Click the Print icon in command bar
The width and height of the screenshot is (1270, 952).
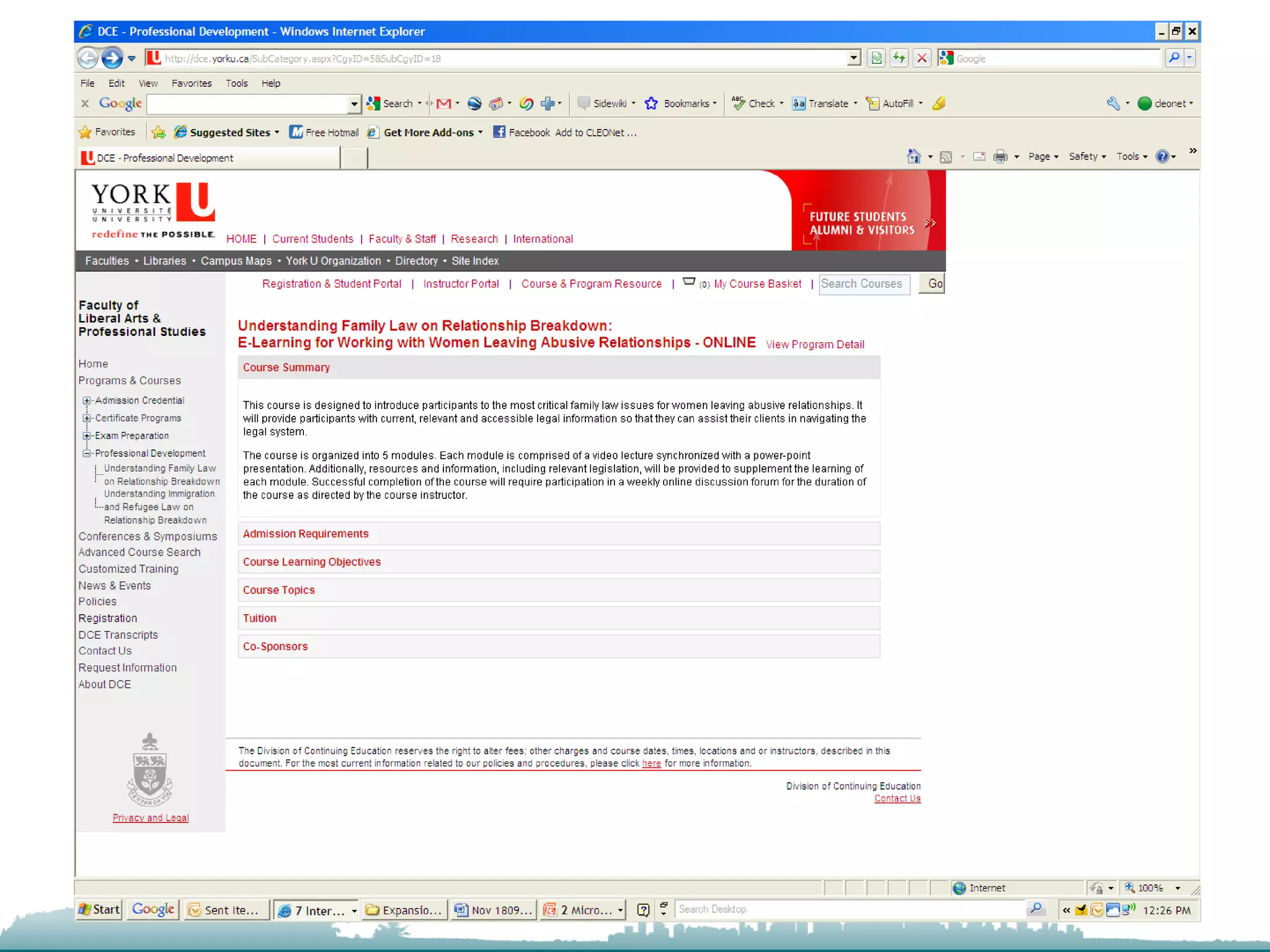click(x=1000, y=157)
